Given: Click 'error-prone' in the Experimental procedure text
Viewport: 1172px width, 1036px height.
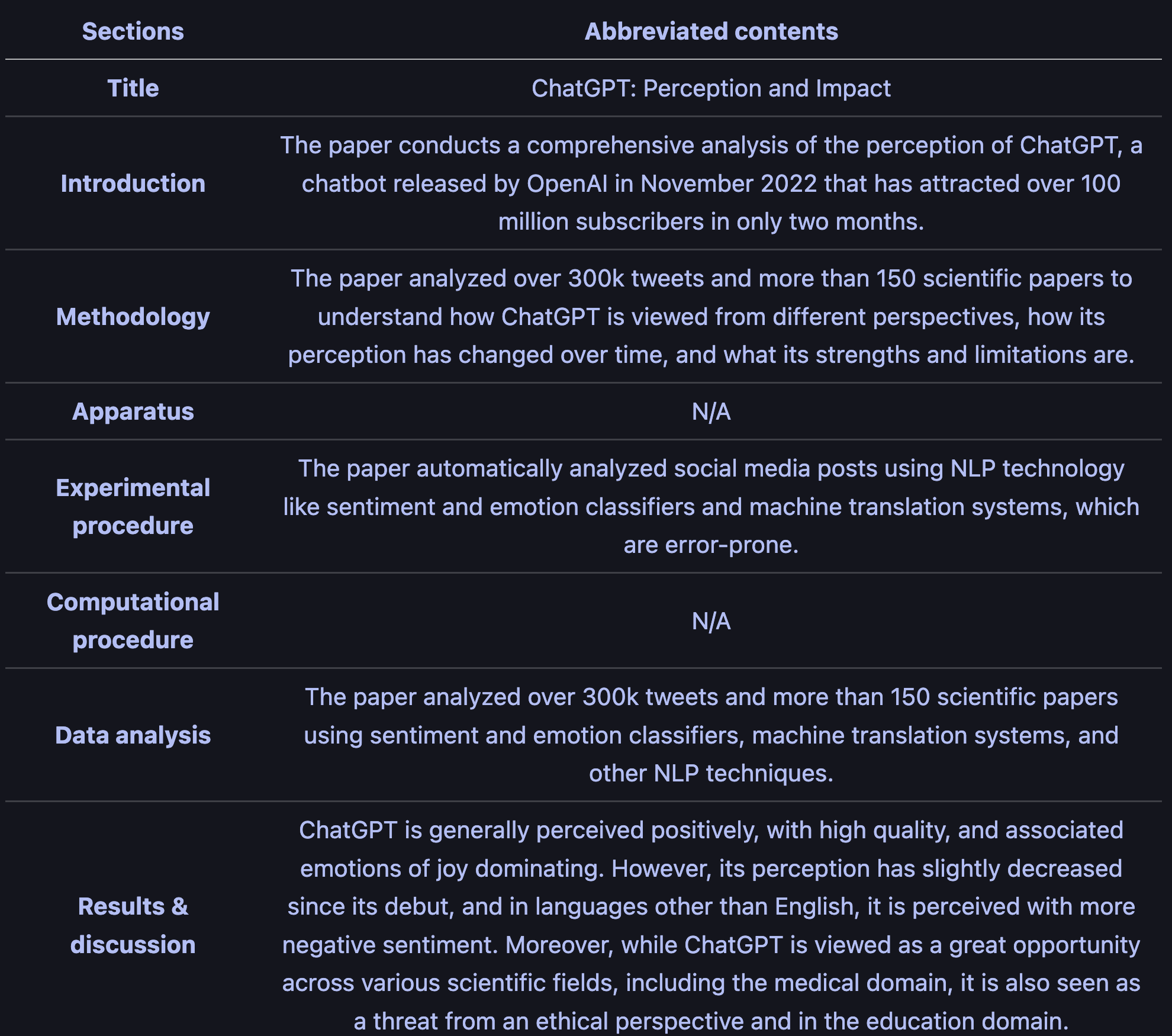Looking at the screenshot, I should pos(731,545).
